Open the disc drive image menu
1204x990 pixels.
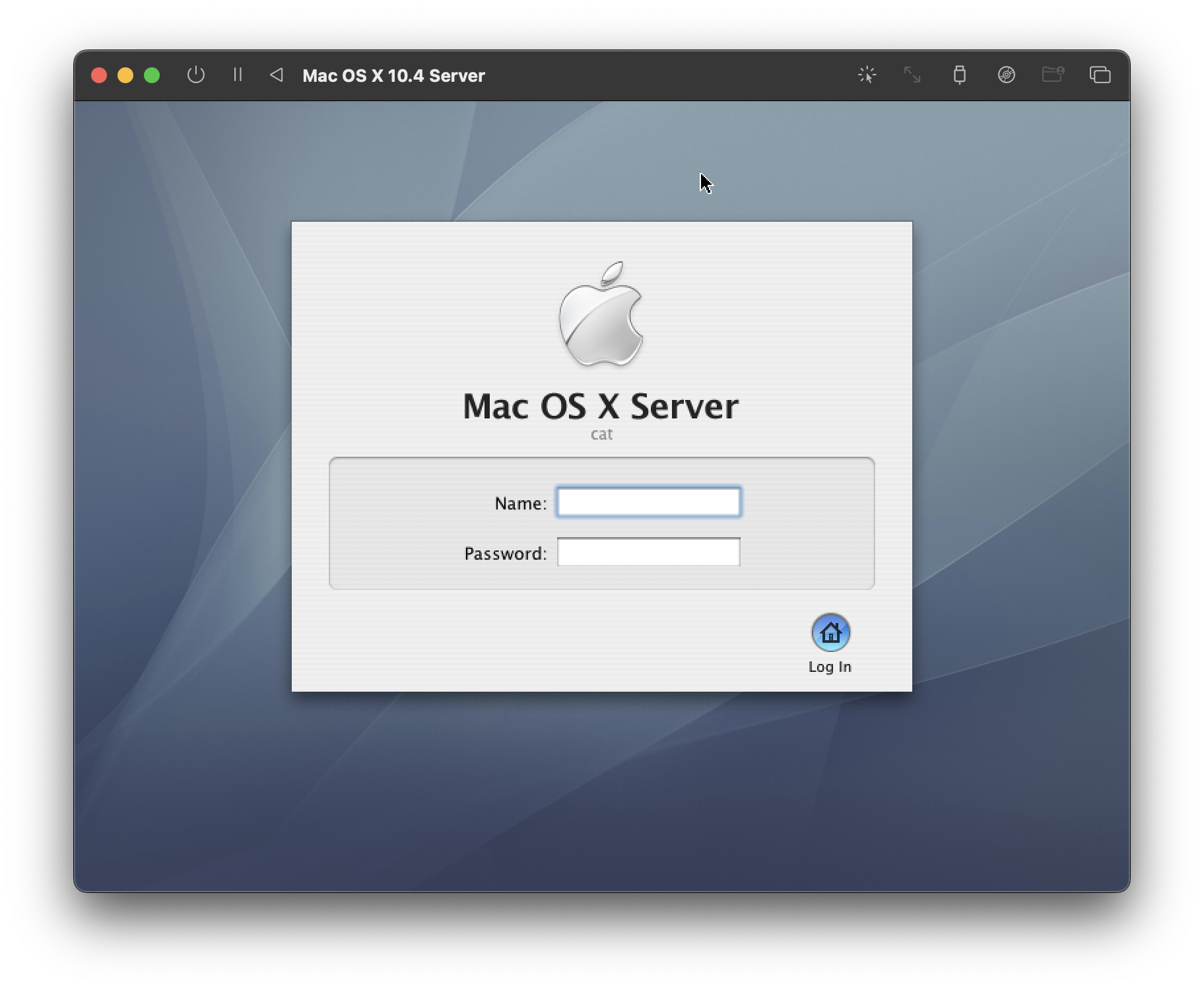pos(1006,75)
